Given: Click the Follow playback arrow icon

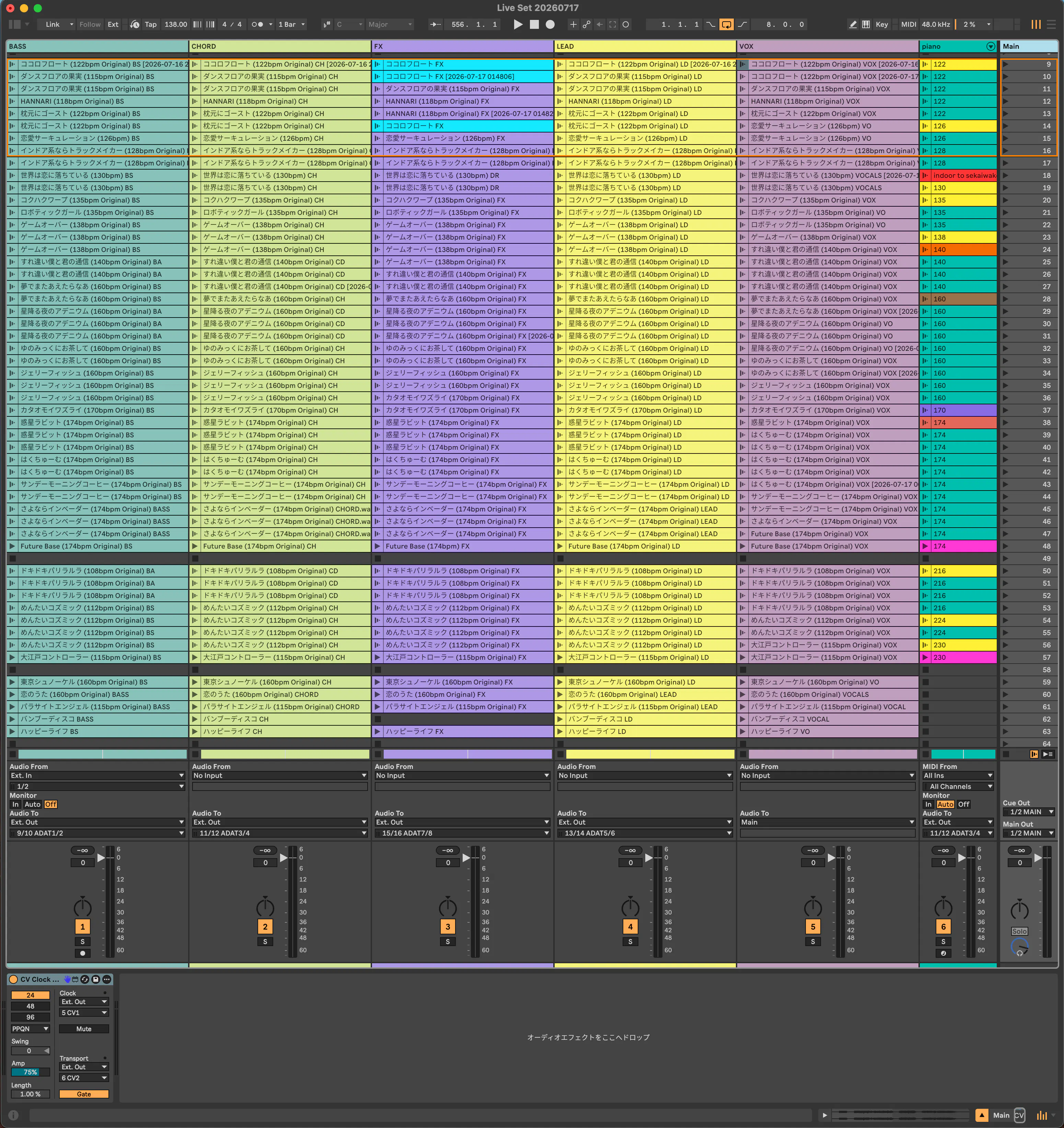Looking at the screenshot, I should tap(435, 24).
